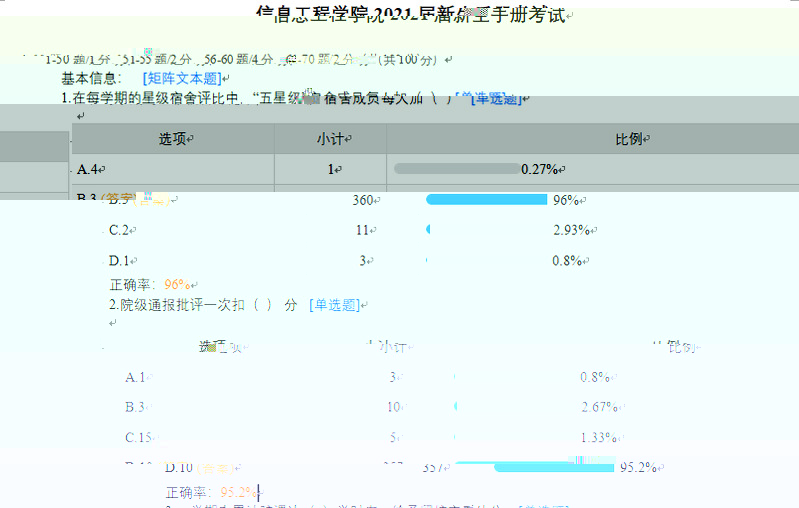
Task: Select the A.4 option cell
Action: pos(90,170)
